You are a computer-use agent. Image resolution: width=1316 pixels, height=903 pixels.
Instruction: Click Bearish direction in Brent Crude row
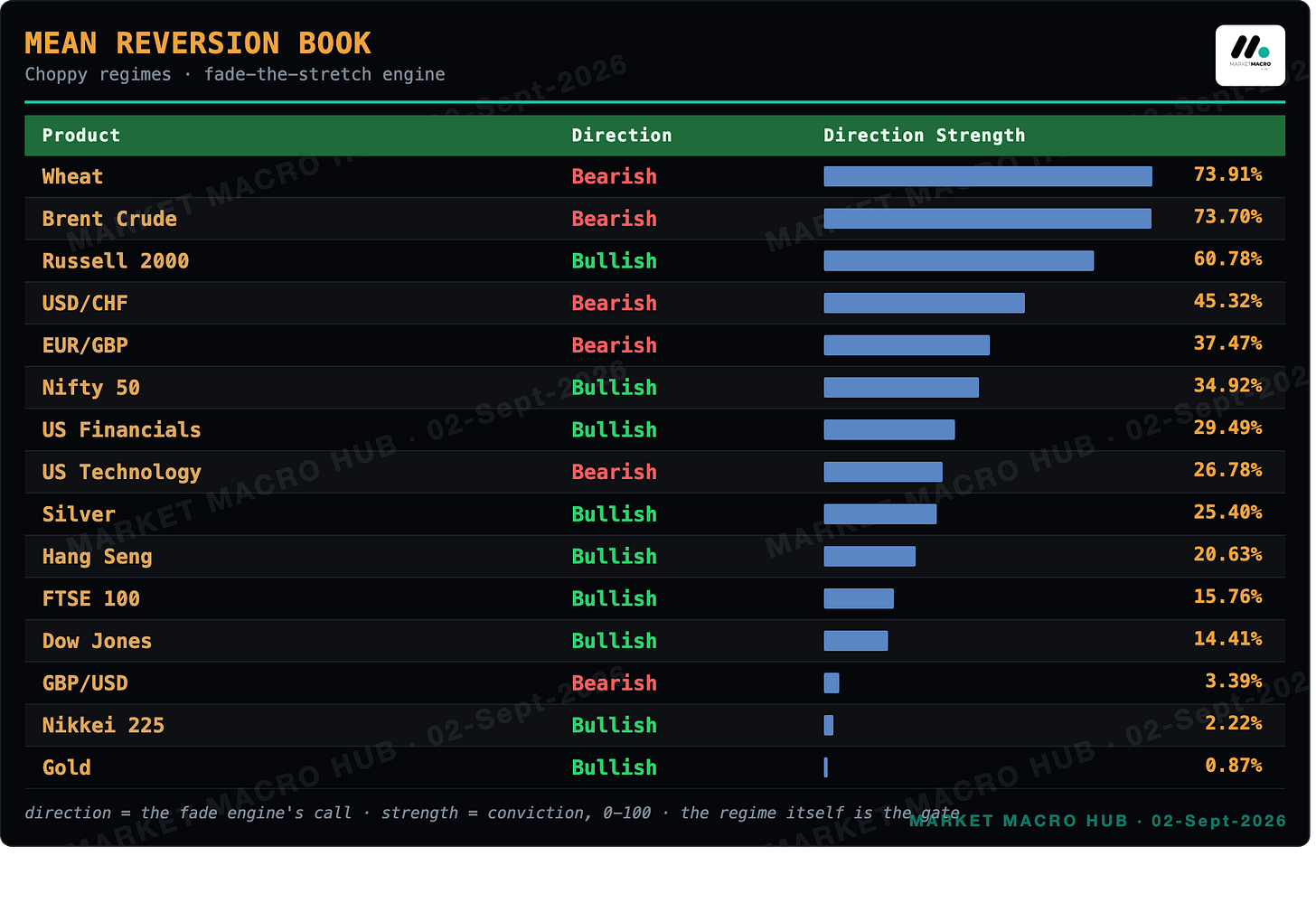615,219
